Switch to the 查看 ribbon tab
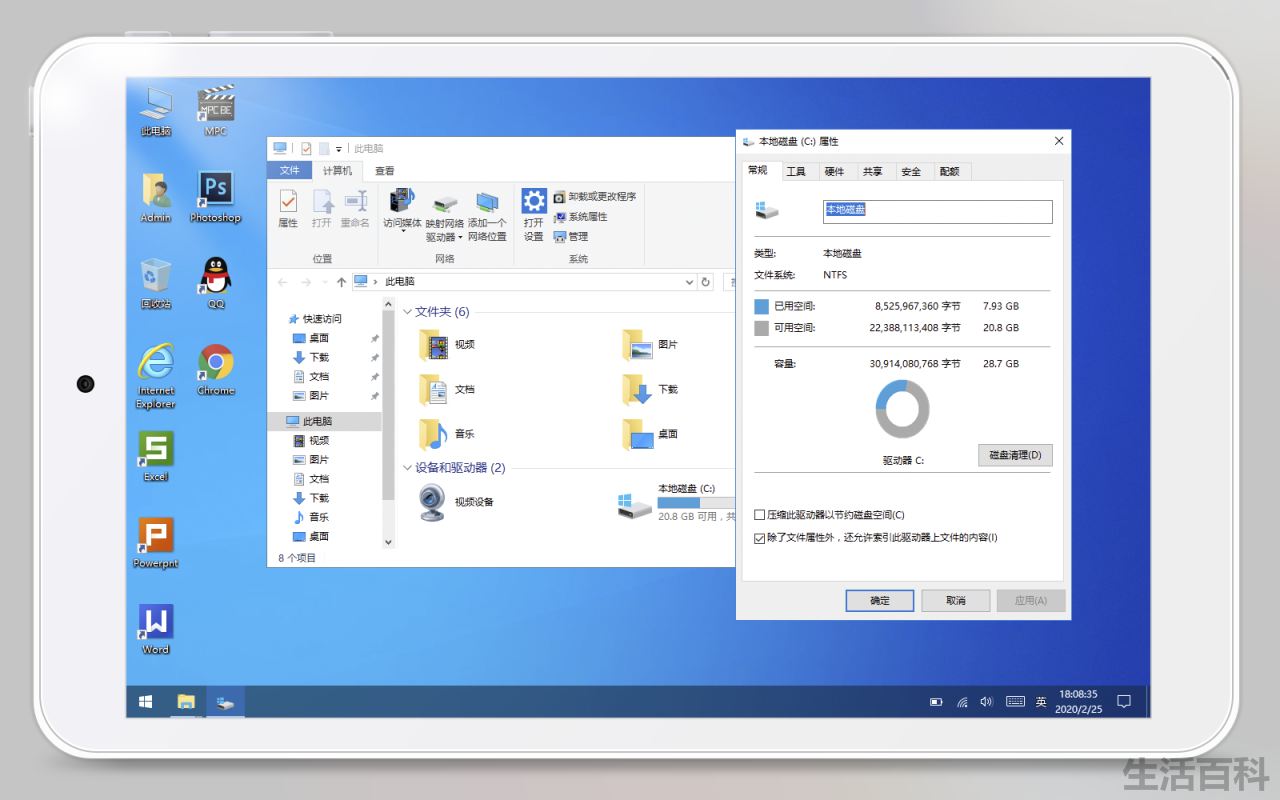1280x800 pixels. point(385,171)
